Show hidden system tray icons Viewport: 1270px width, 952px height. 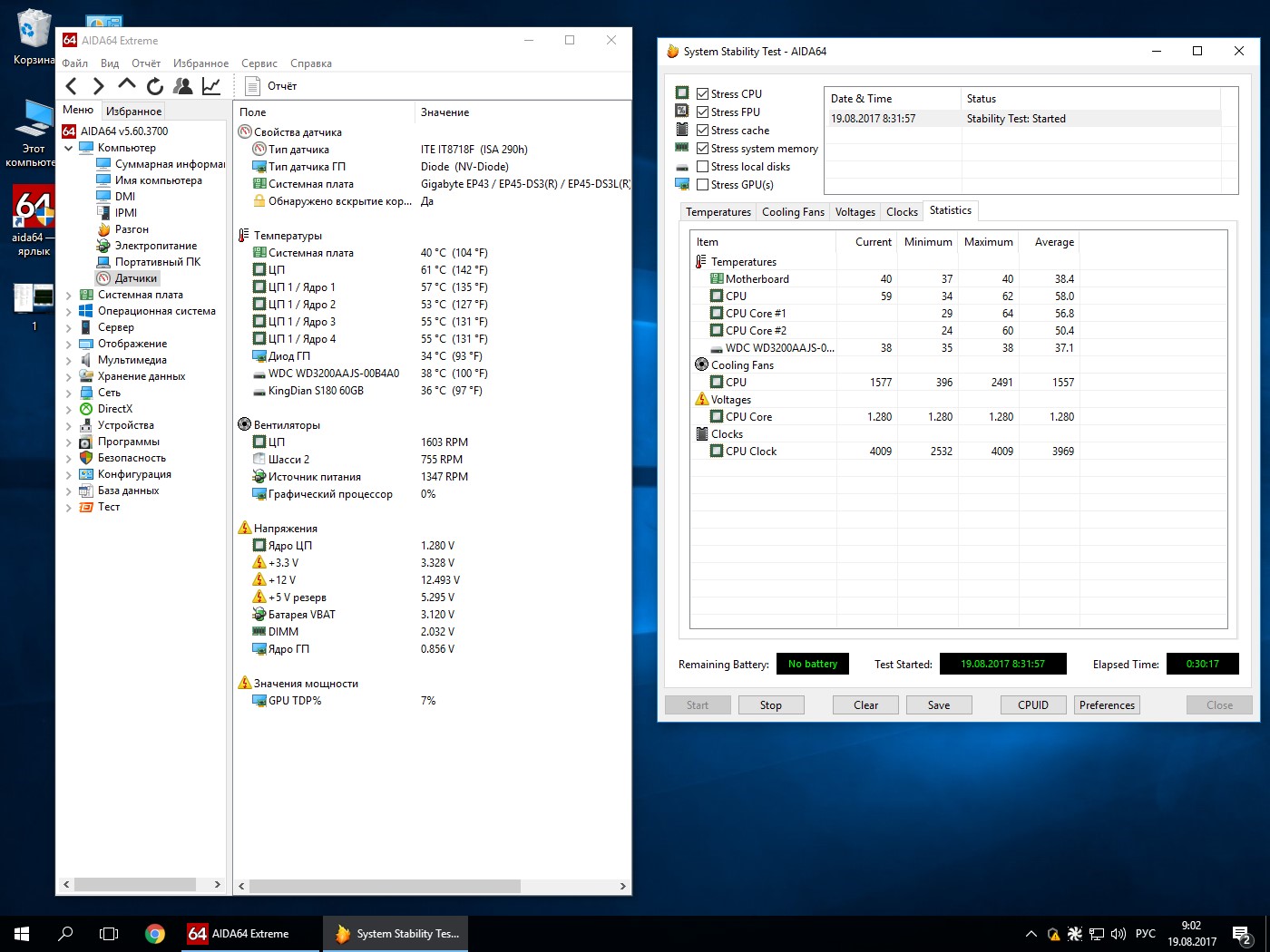[x=1031, y=934]
